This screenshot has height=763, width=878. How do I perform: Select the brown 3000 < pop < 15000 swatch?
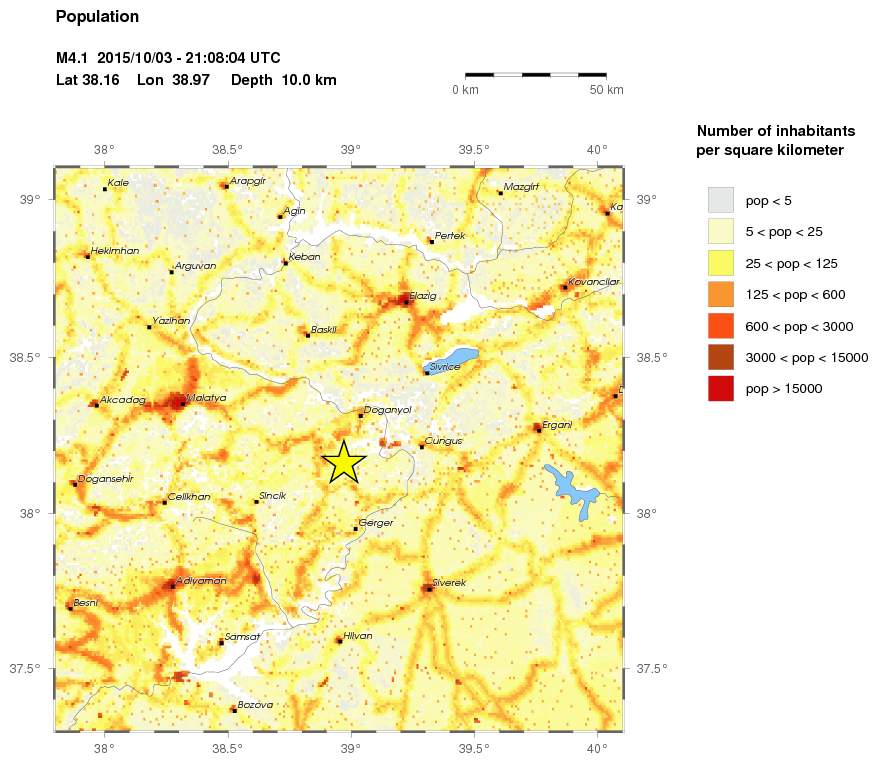[721, 357]
